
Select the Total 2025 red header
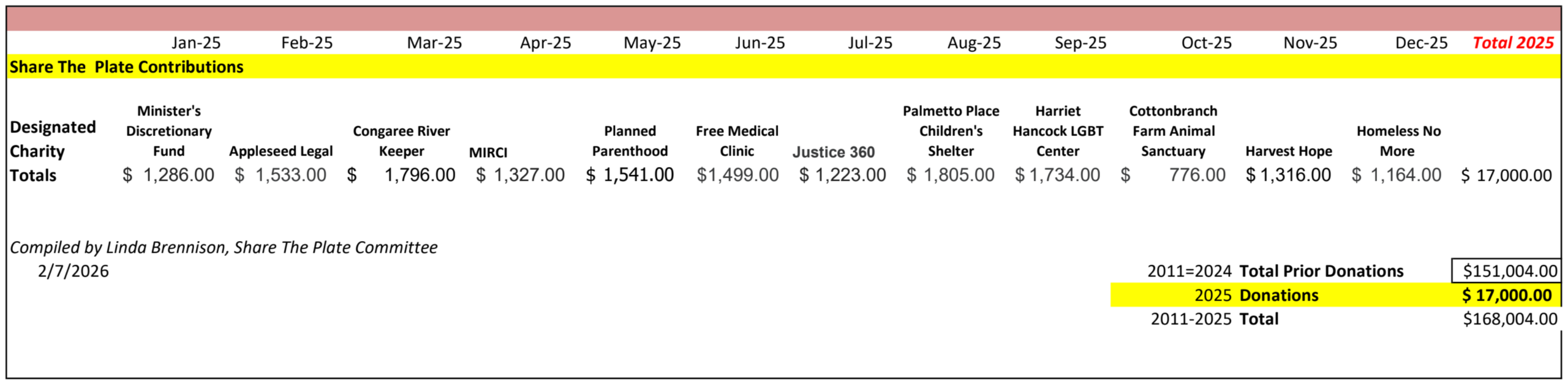[1512, 43]
